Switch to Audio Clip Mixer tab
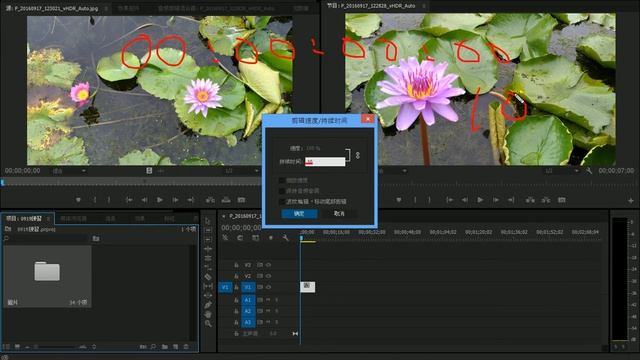The image size is (640, 360). [x=216, y=8]
